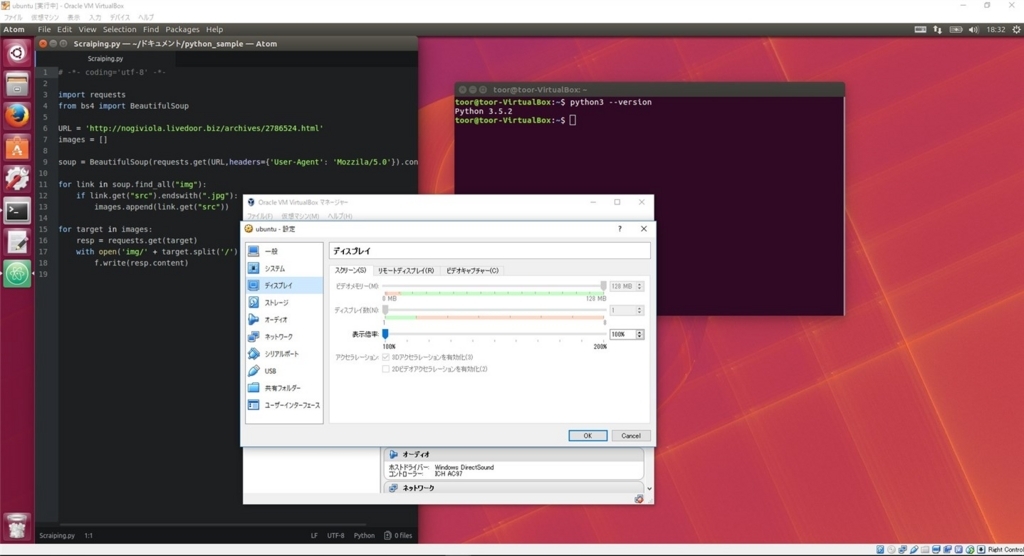Toggle 2Dビデオアクセラレーションを有効化 checkbox
This screenshot has height=556, width=1024.
pos(385,369)
